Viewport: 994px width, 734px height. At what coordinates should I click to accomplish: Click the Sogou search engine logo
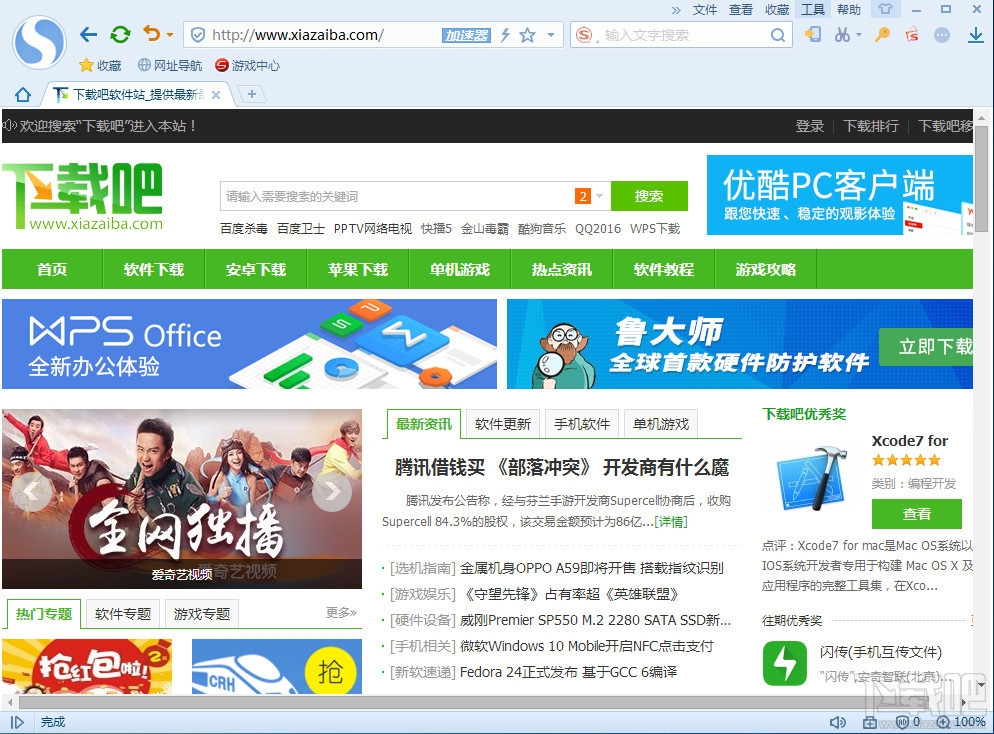click(584, 35)
